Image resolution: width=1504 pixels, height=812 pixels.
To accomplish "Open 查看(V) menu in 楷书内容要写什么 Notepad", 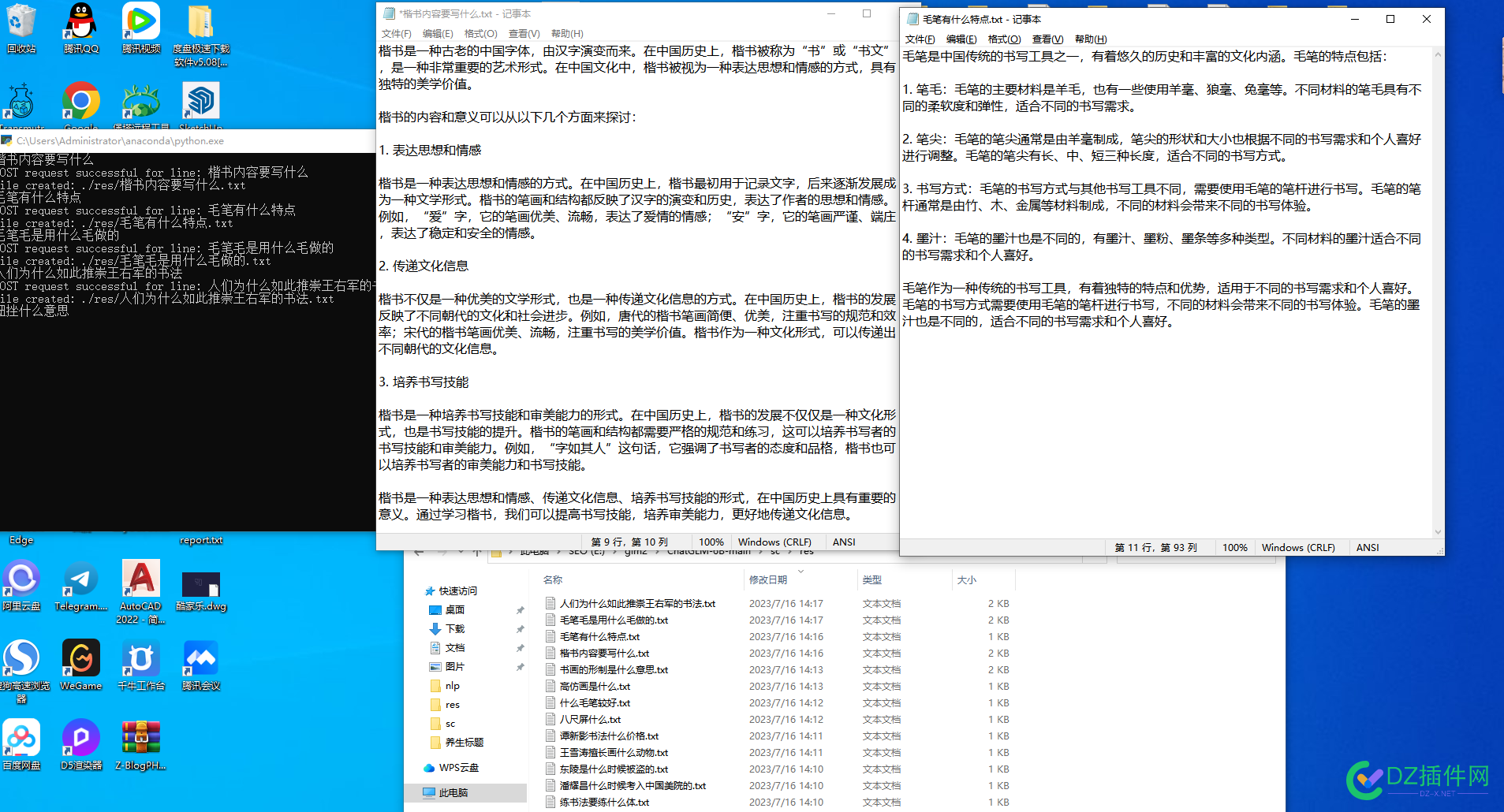I will click(524, 33).
